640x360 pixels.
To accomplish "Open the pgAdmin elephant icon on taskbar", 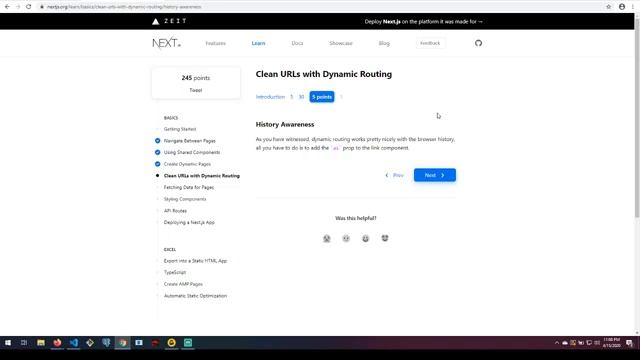I will click(106, 342).
